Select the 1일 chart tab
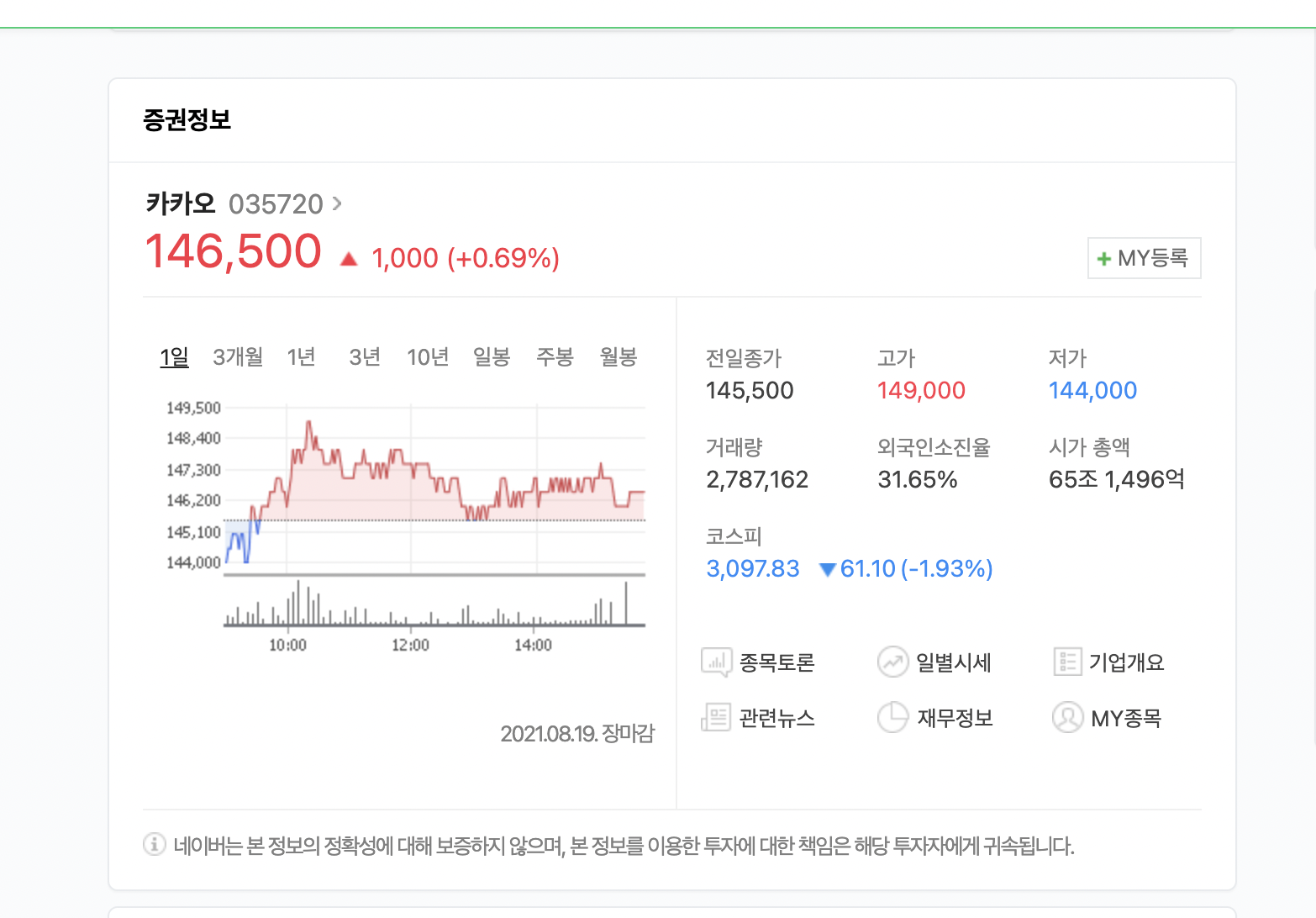The width and height of the screenshot is (1316, 918). pos(174,357)
